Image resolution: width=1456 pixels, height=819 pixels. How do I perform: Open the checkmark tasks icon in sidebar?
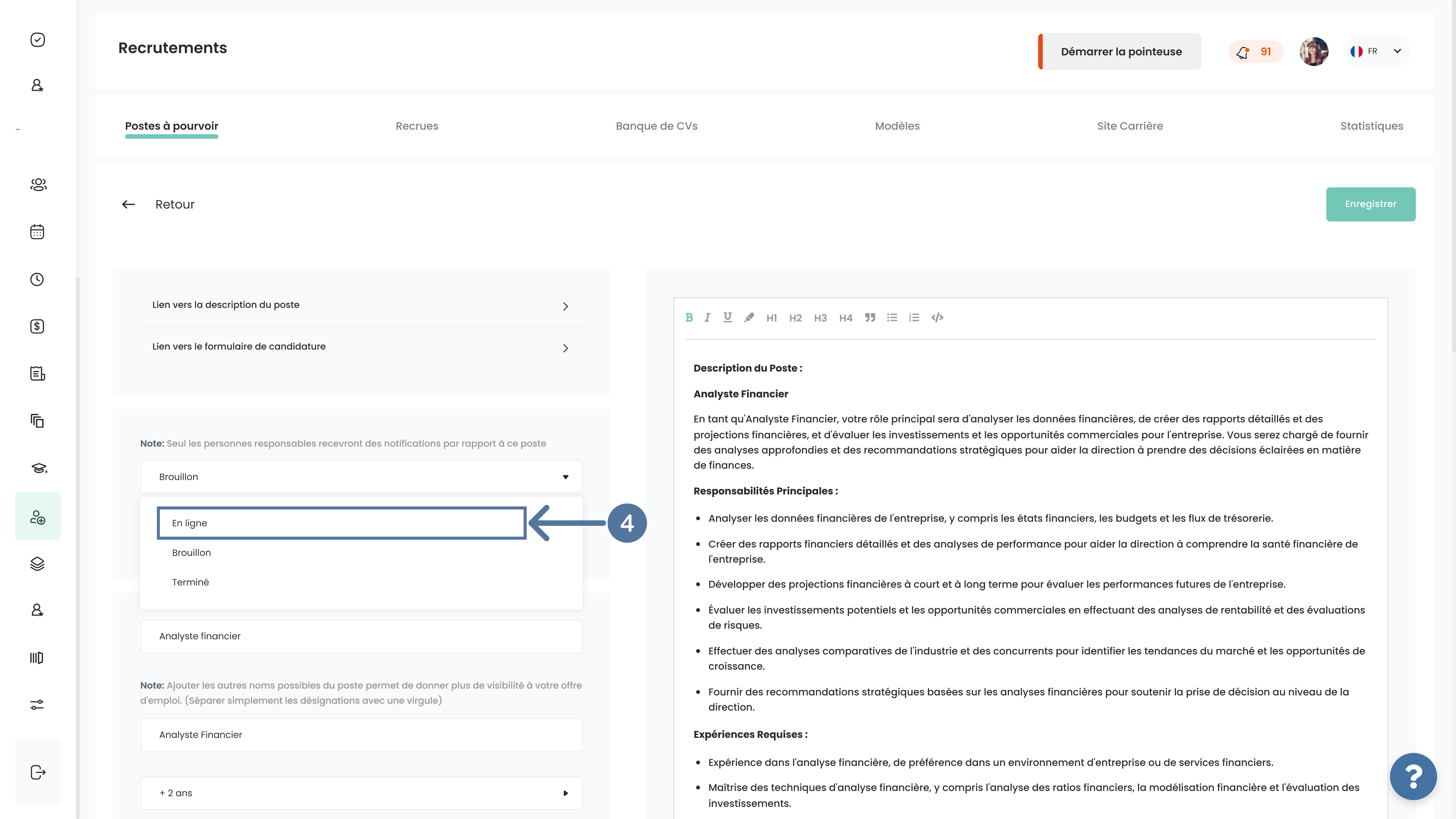pyautogui.click(x=37, y=40)
